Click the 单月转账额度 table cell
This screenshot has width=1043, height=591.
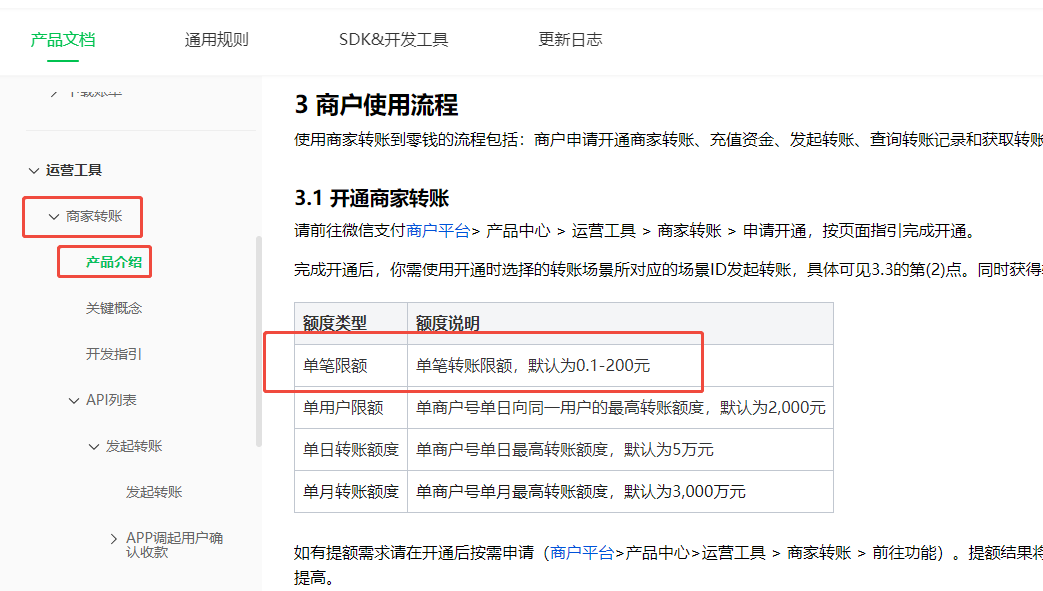click(350, 492)
